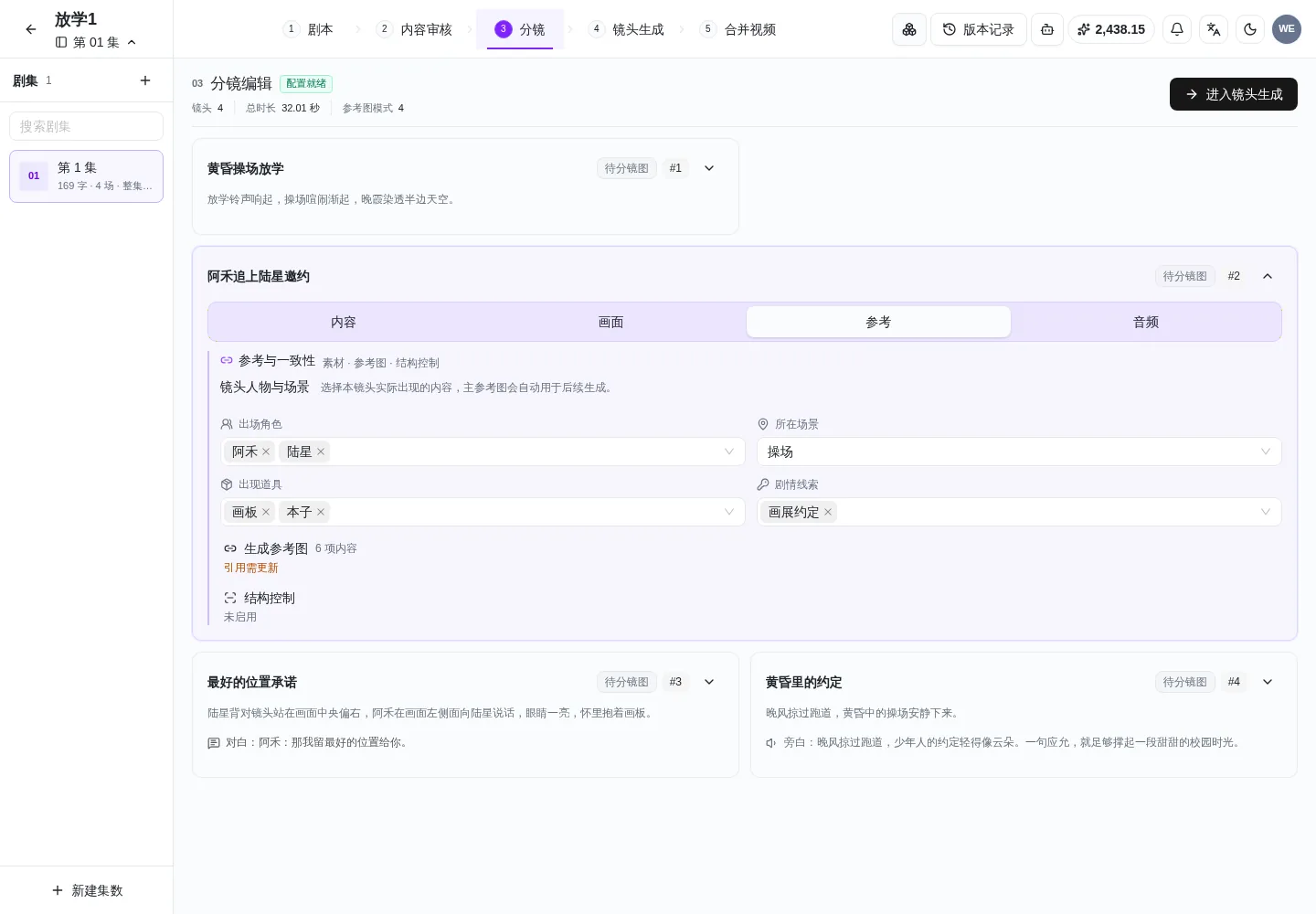Switch to the 内容 tab
Viewport: 1316px width, 914px height.
344,322
